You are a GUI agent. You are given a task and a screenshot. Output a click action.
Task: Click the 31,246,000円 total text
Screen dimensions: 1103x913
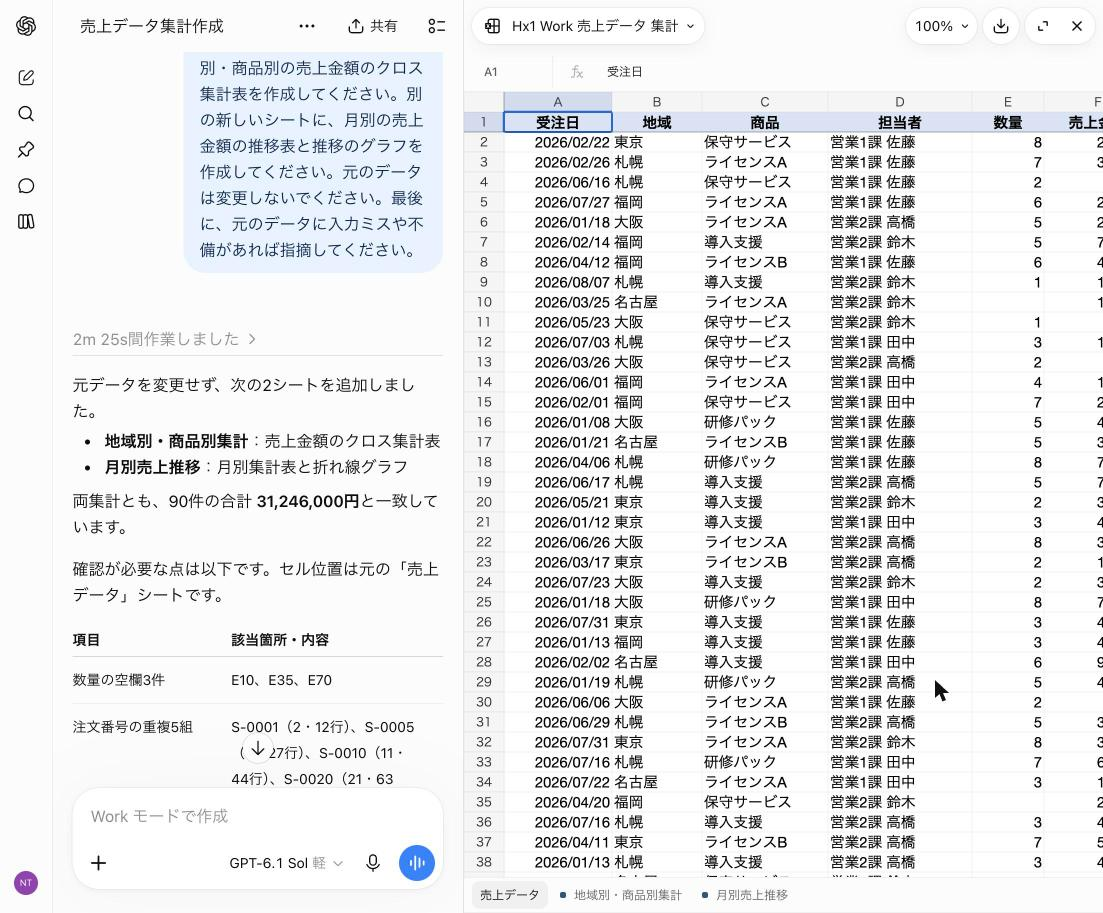point(307,501)
